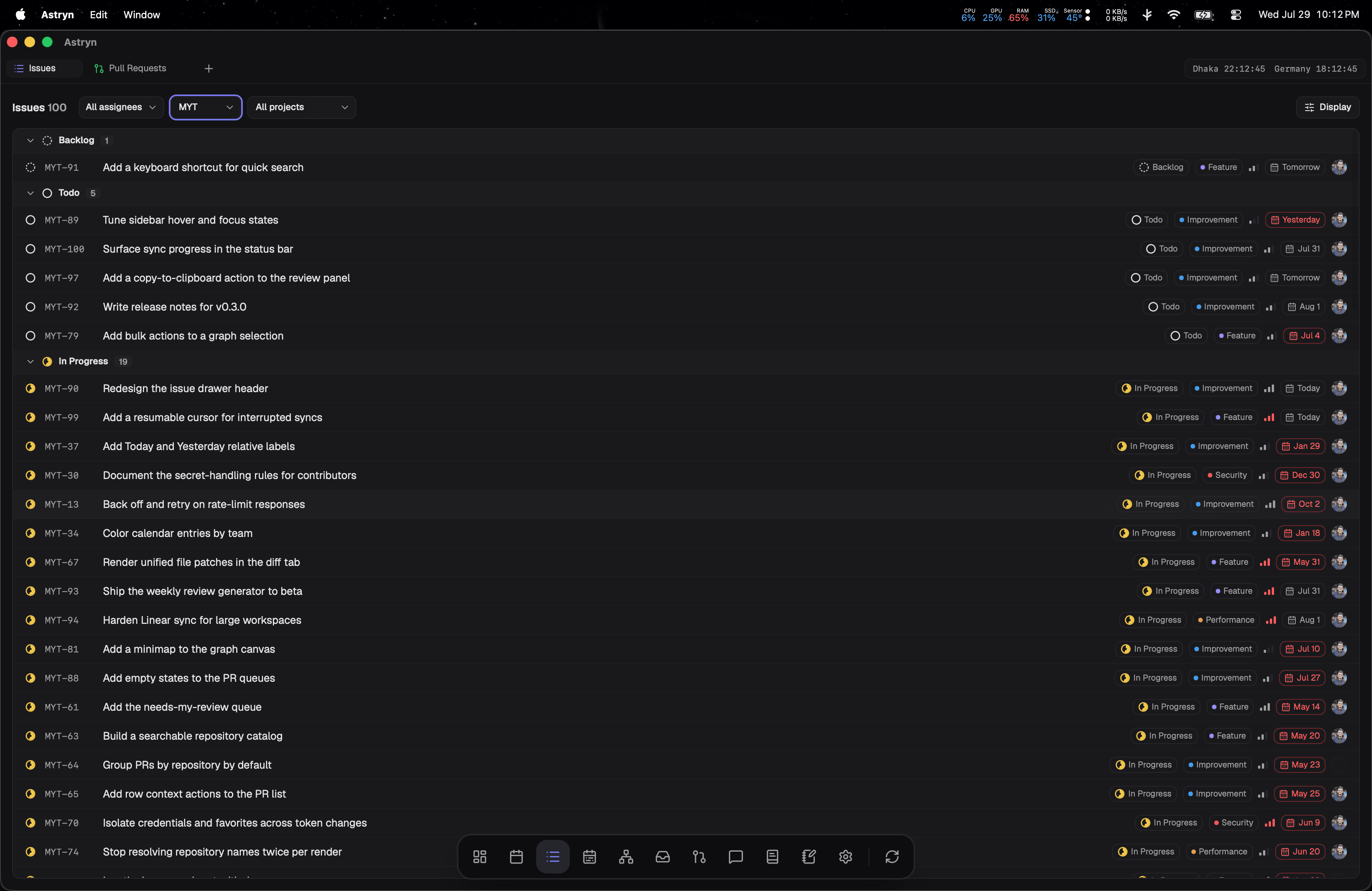Open the Apple menu
This screenshot has height=891, width=1372.
(x=20, y=15)
